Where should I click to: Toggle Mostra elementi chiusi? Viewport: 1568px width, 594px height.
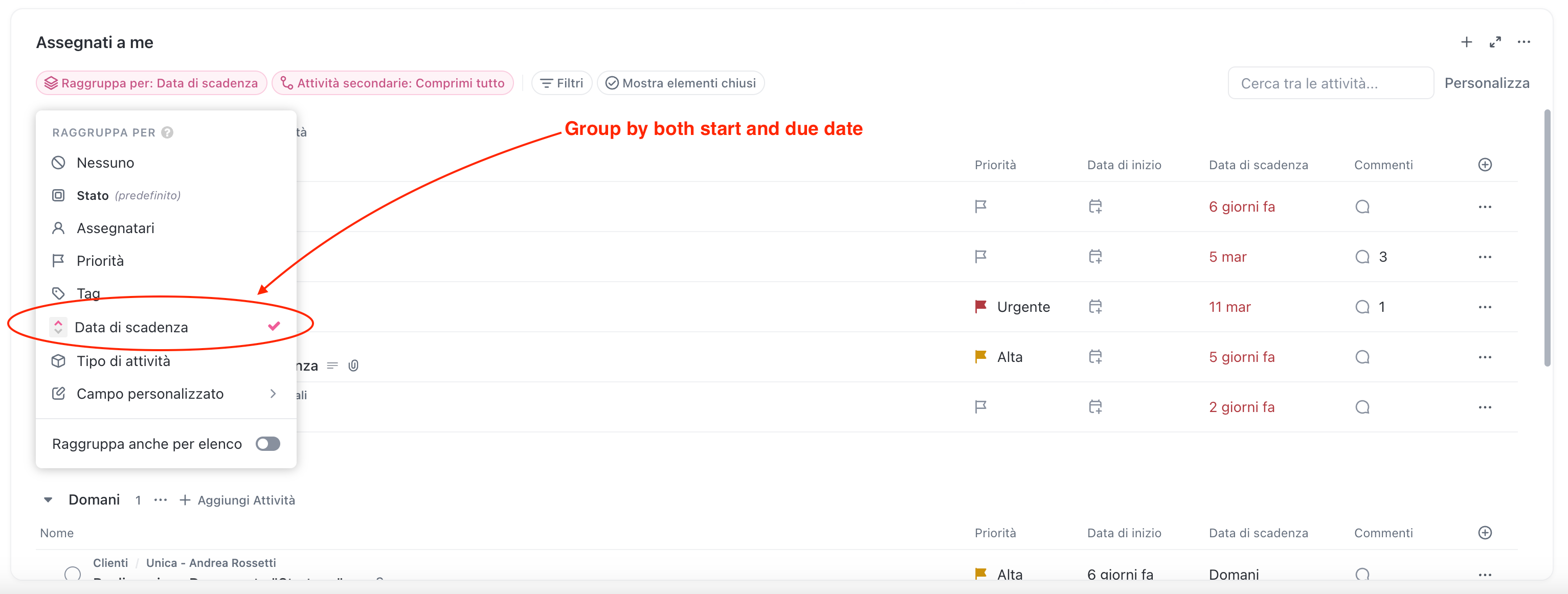click(x=681, y=83)
